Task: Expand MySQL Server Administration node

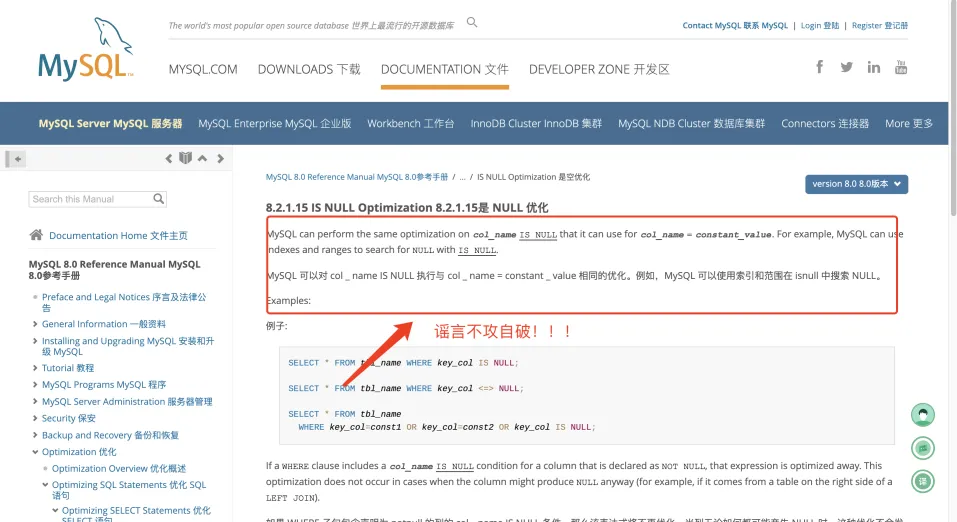Action: [x=35, y=402]
